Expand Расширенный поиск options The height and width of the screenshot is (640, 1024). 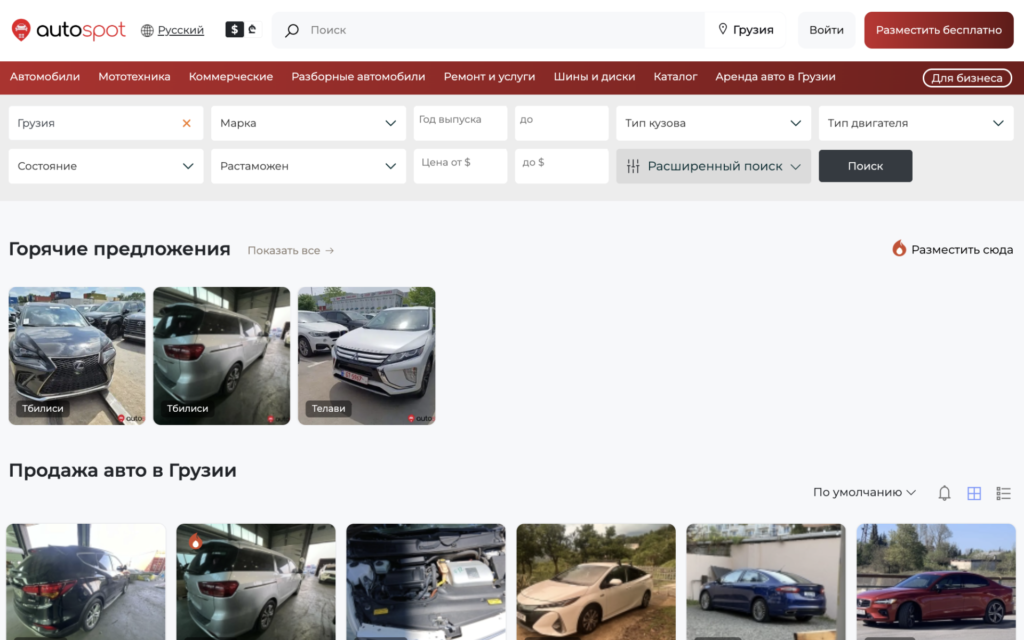click(713, 166)
